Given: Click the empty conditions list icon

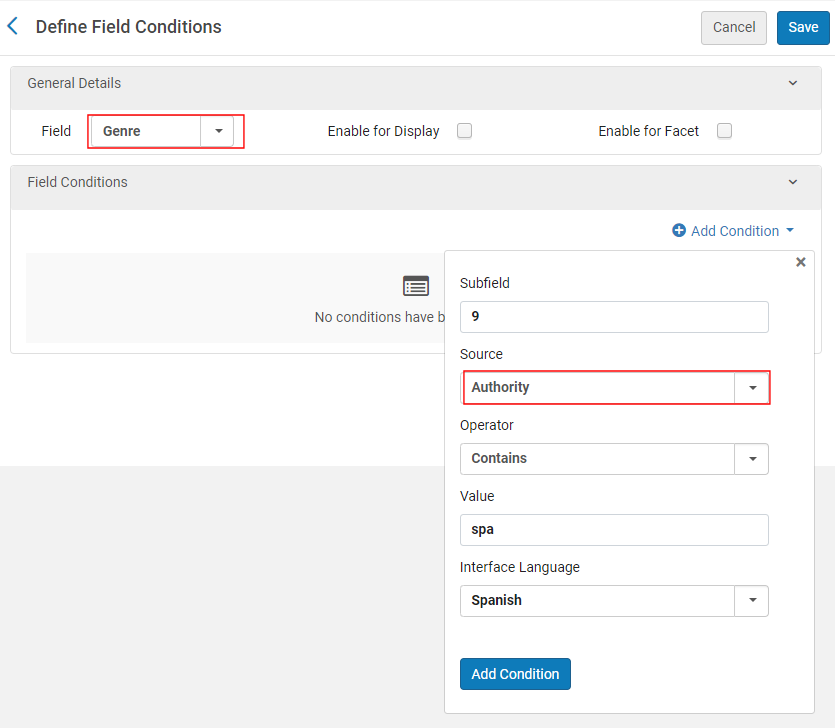Looking at the screenshot, I should (416, 286).
